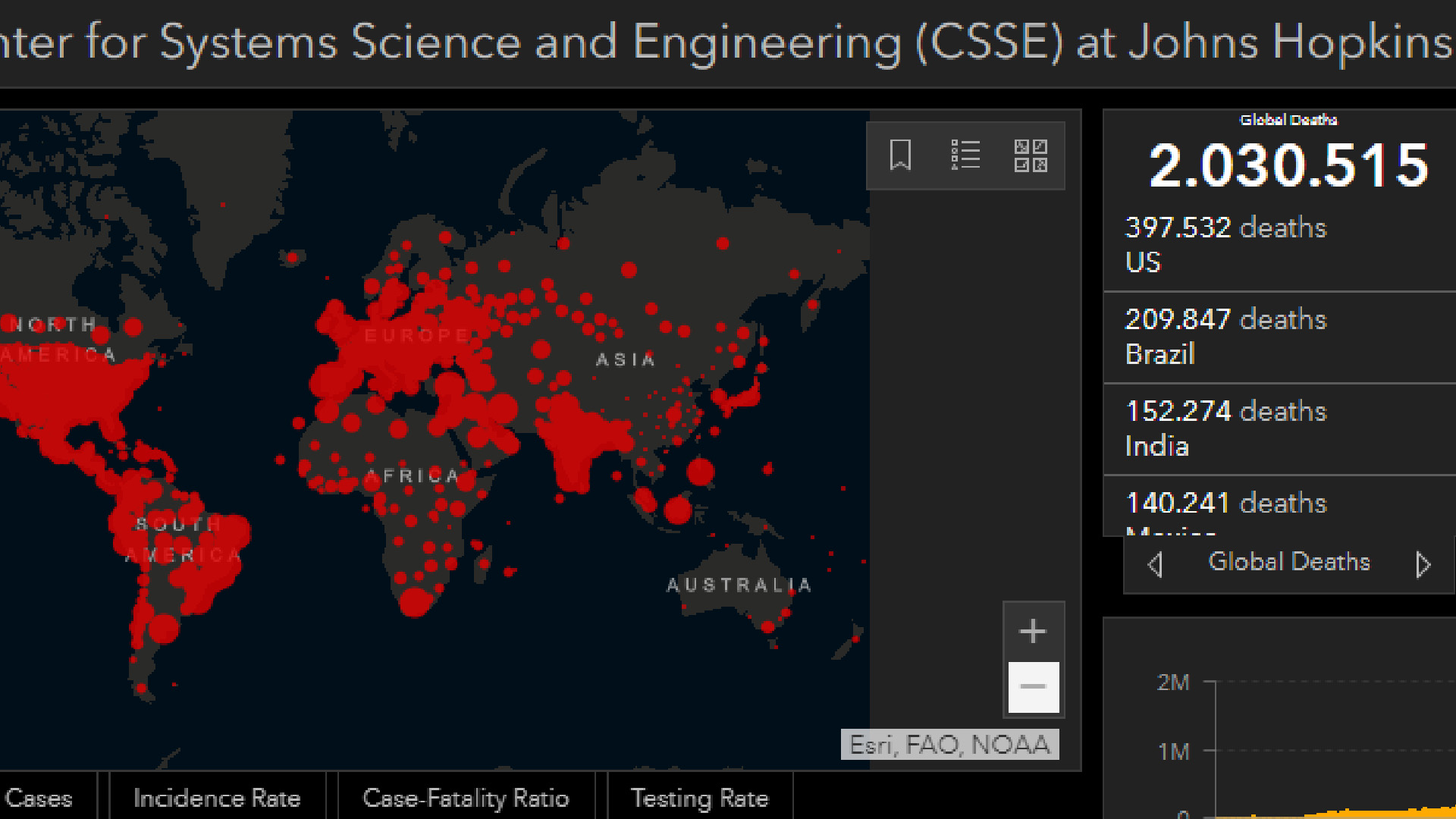Select the Cases tab
The image size is (1456, 819).
39,798
